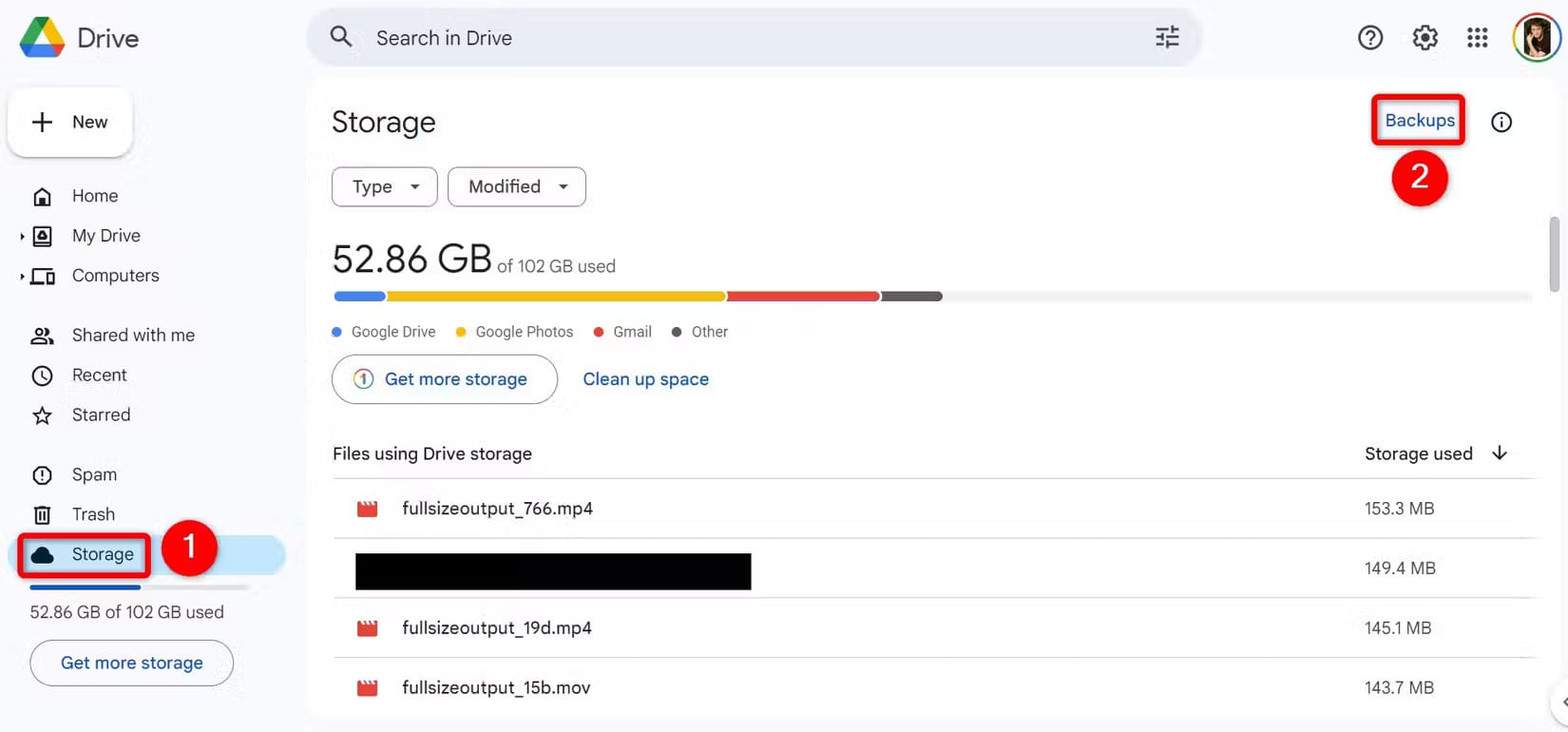Click the storage info icon
1568x732 pixels.
(x=1501, y=122)
